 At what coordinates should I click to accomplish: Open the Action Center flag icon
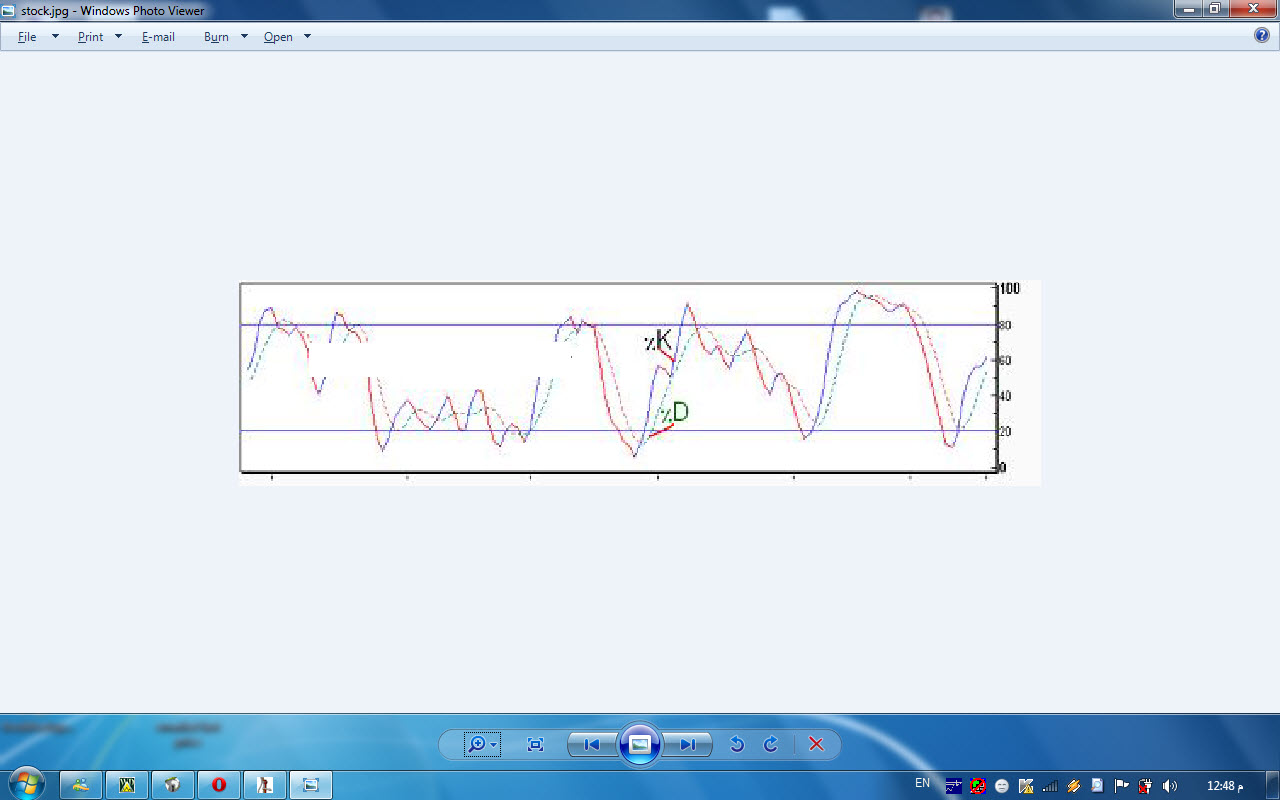pyautogui.click(x=1122, y=786)
